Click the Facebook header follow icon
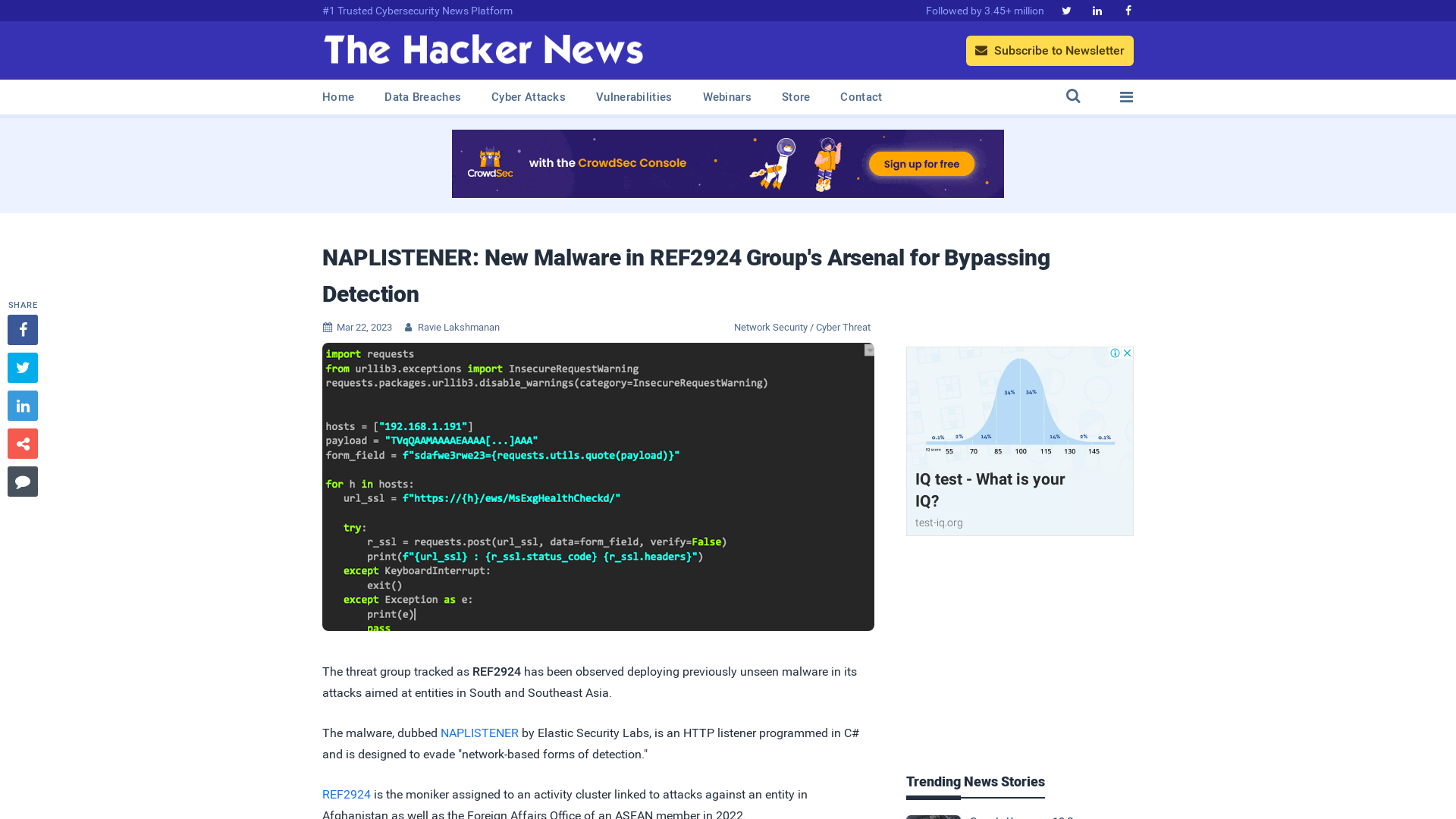The height and width of the screenshot is (819, 1456). [x=1128, y=10]
